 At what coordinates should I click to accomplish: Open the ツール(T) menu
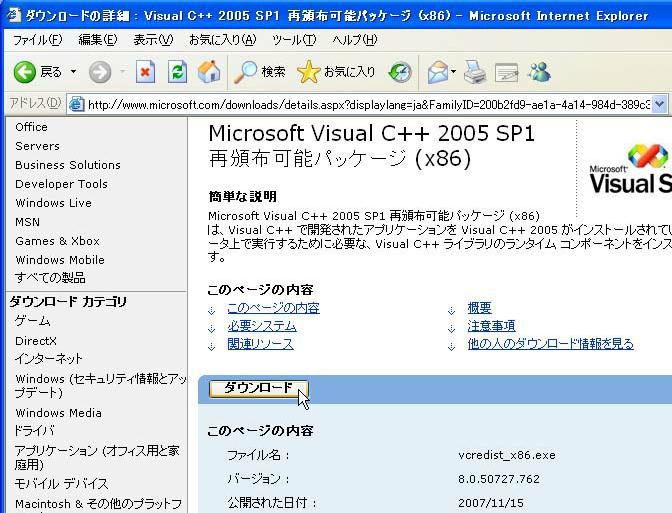(294, 40)
